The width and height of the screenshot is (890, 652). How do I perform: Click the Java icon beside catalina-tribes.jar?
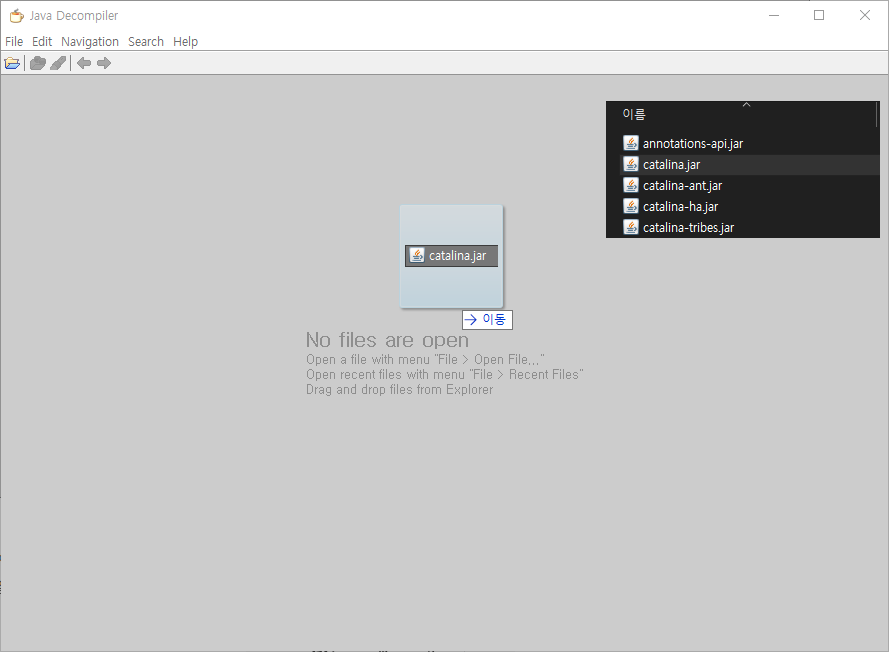631,227
